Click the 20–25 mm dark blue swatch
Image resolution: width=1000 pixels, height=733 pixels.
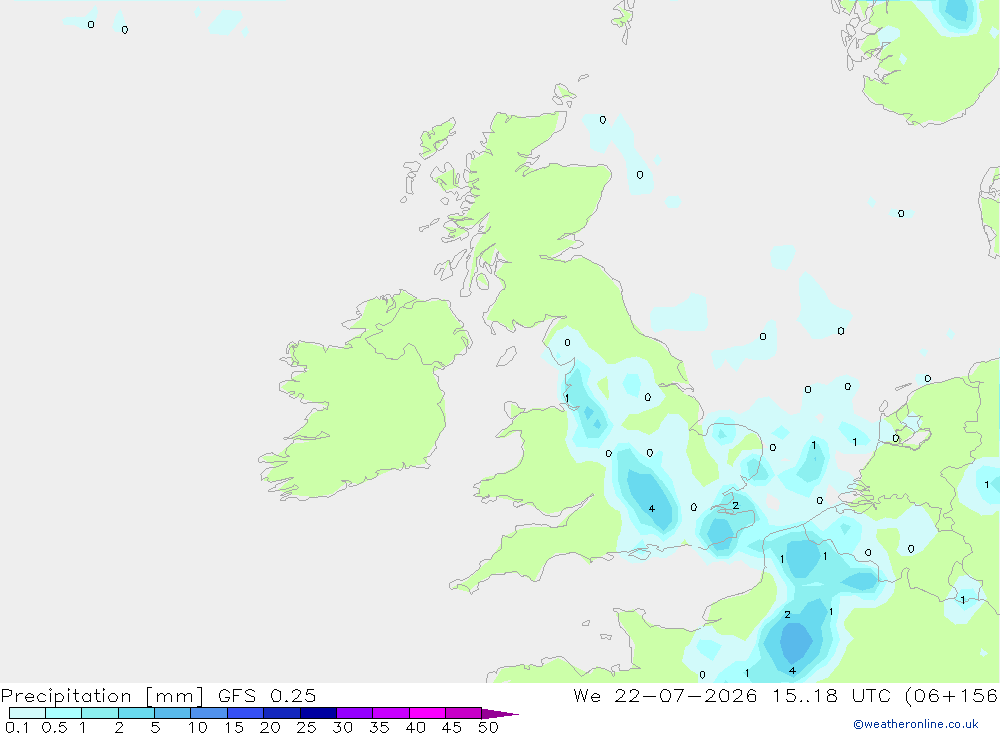pyautogui.click(x=282, y=713)
